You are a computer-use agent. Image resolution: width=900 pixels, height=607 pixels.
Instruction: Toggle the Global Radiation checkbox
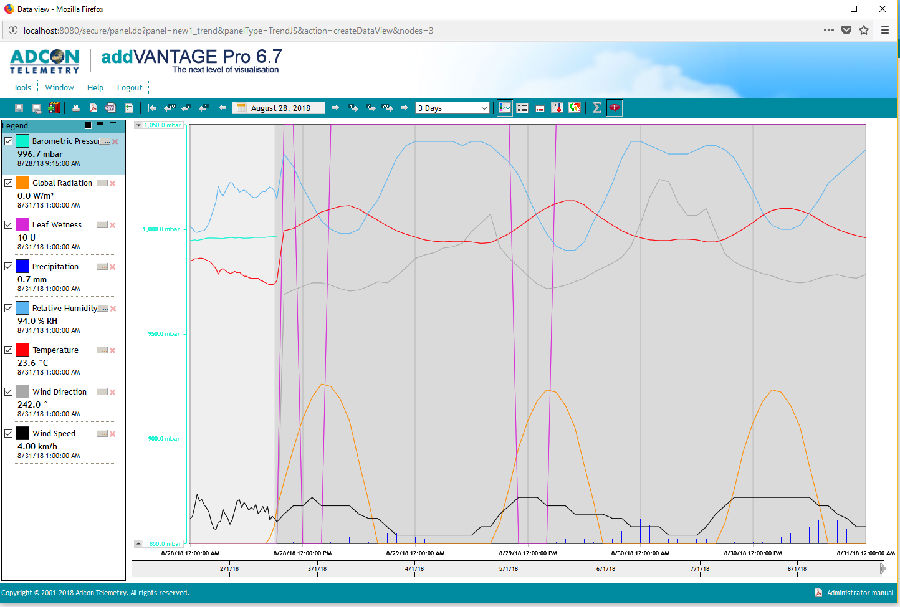click(x=9, y=183)
